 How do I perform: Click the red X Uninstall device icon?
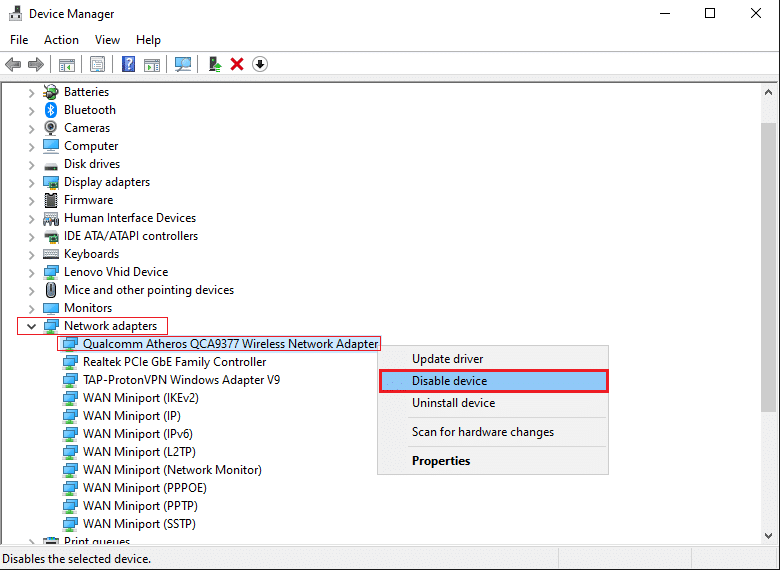pos(237,64)
